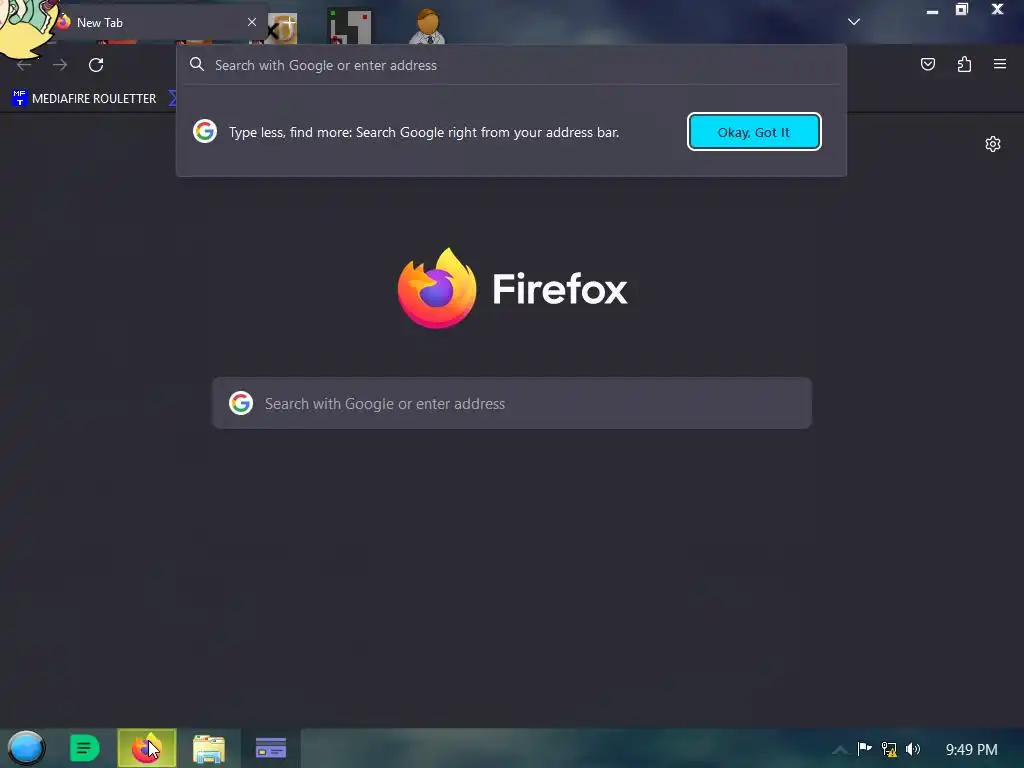Click the MFT favicon of the Mediafire bookmark
1024x768 pixels.
[x=20, y=99]
